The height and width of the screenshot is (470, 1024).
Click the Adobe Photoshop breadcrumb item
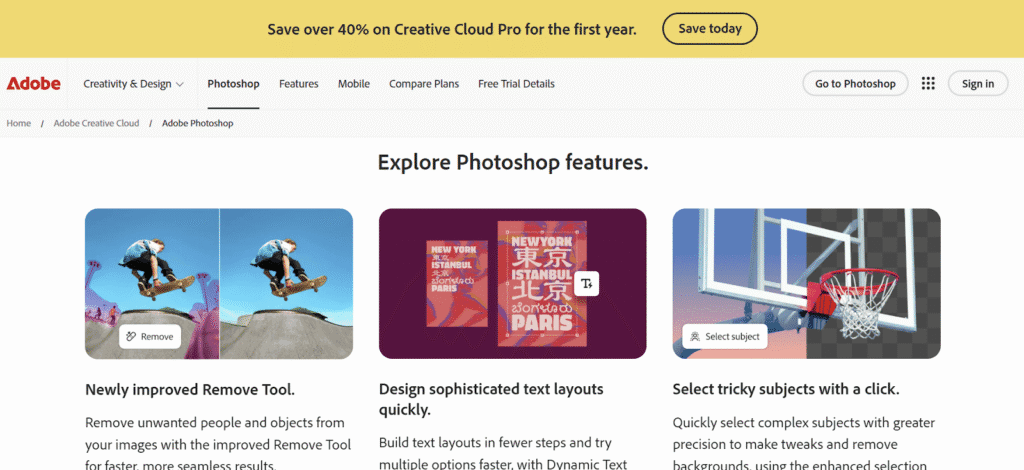click(197, 123)
